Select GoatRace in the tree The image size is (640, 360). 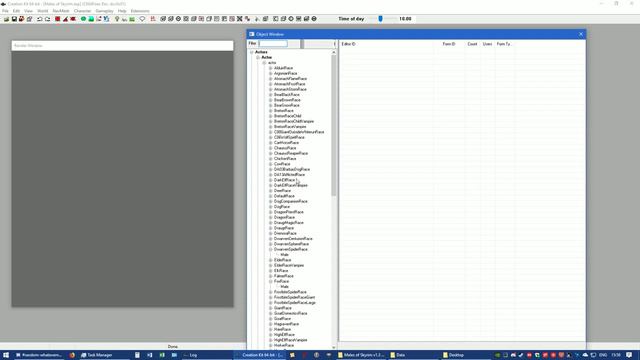(x=282, y=319)
